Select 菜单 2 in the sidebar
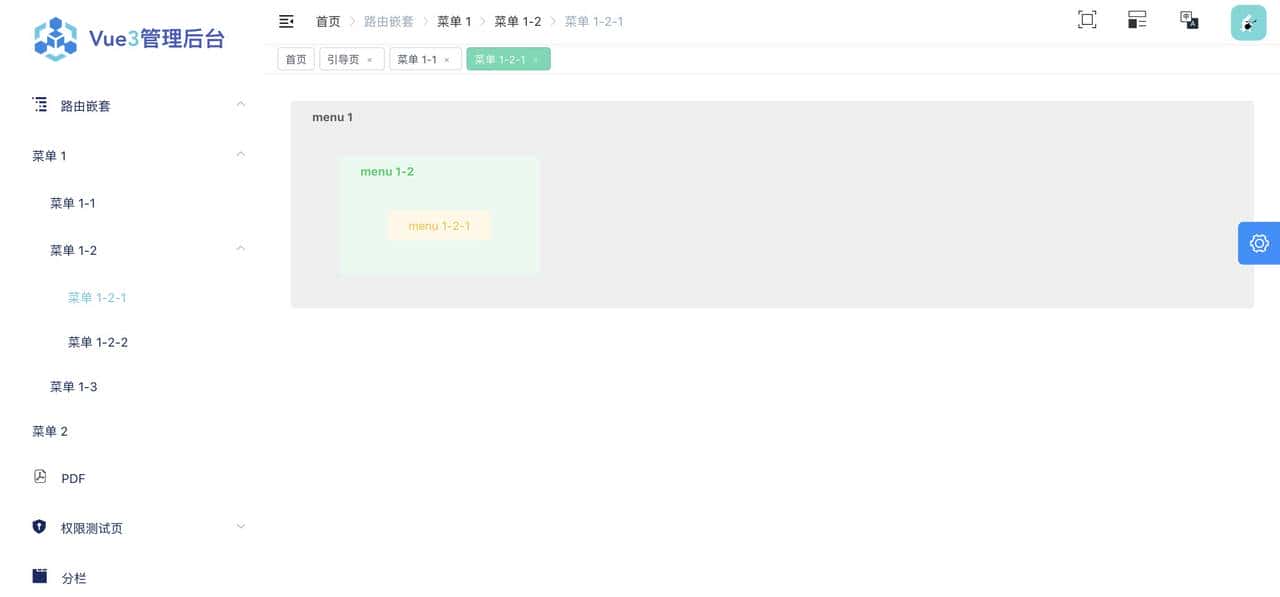1280x597 pixels. tap(50, 431)
